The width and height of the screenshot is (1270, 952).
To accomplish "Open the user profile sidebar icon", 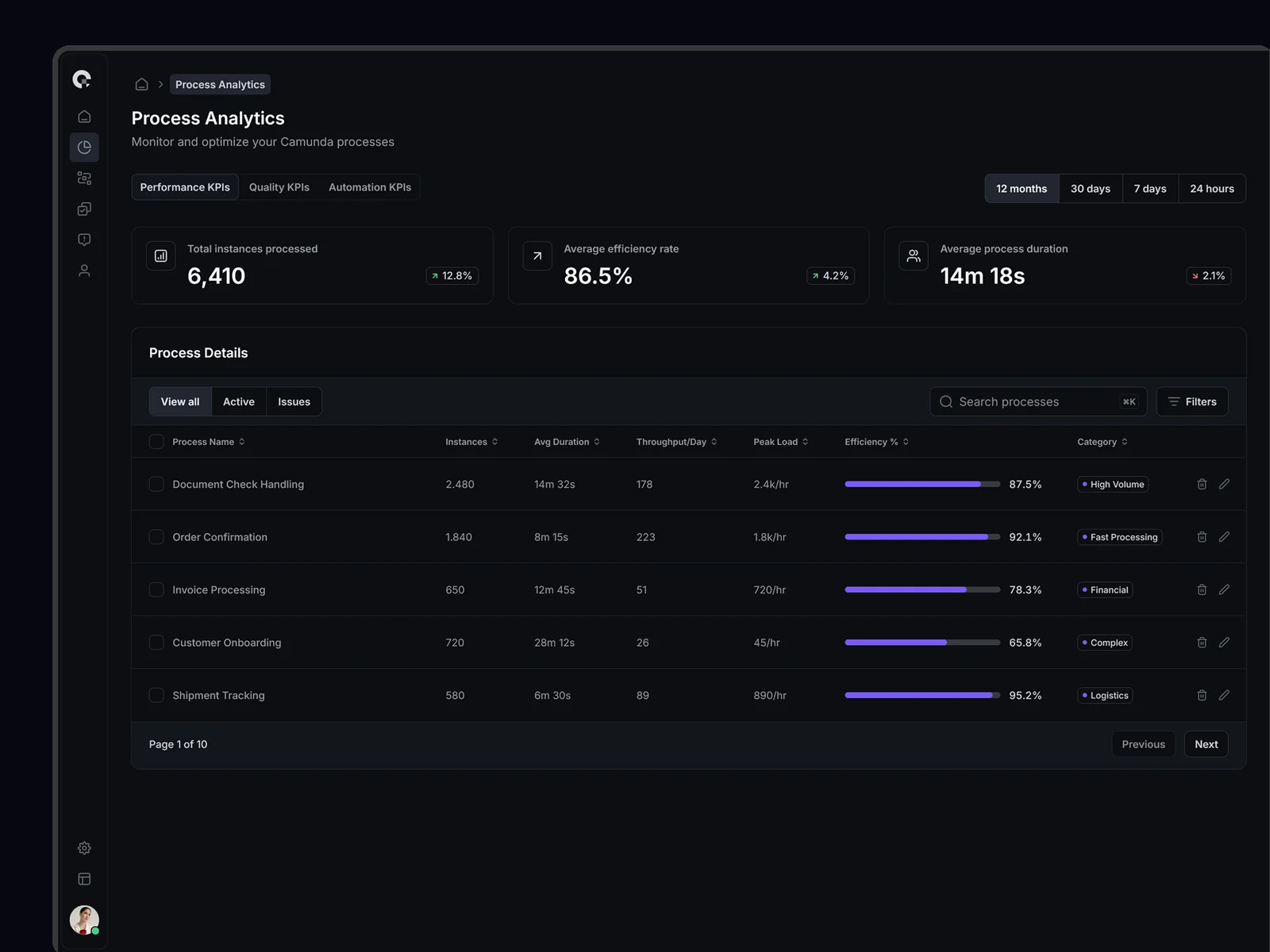I will 84,271.
